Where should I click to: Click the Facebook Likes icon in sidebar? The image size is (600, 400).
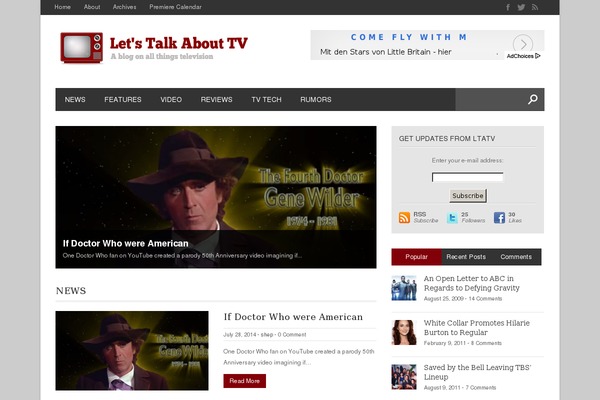[499, 218]
